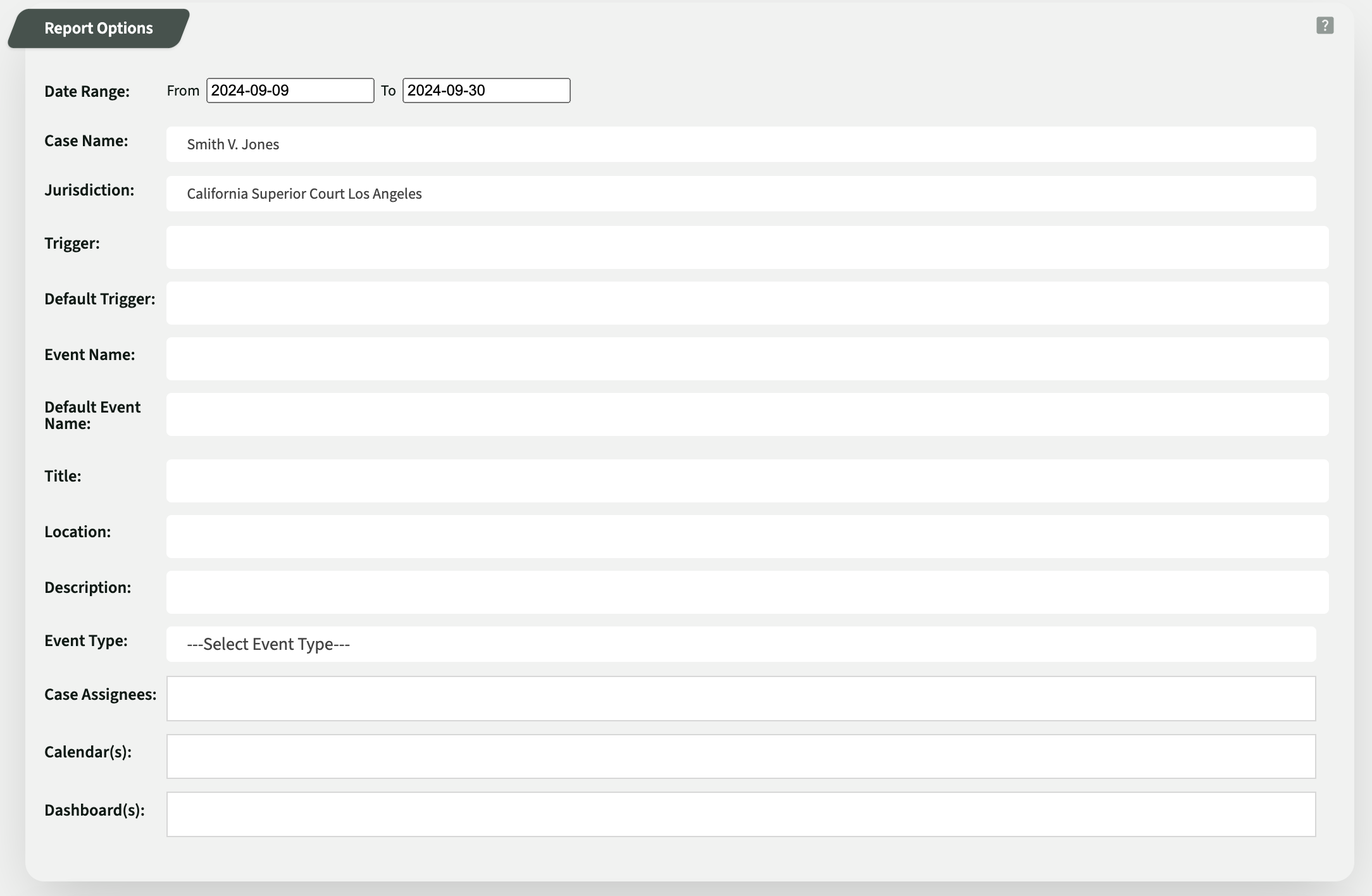This screenshot has height=896, width=1372.
Task: Open the Select Event Type dropdown
Action: tap(741, 644)
